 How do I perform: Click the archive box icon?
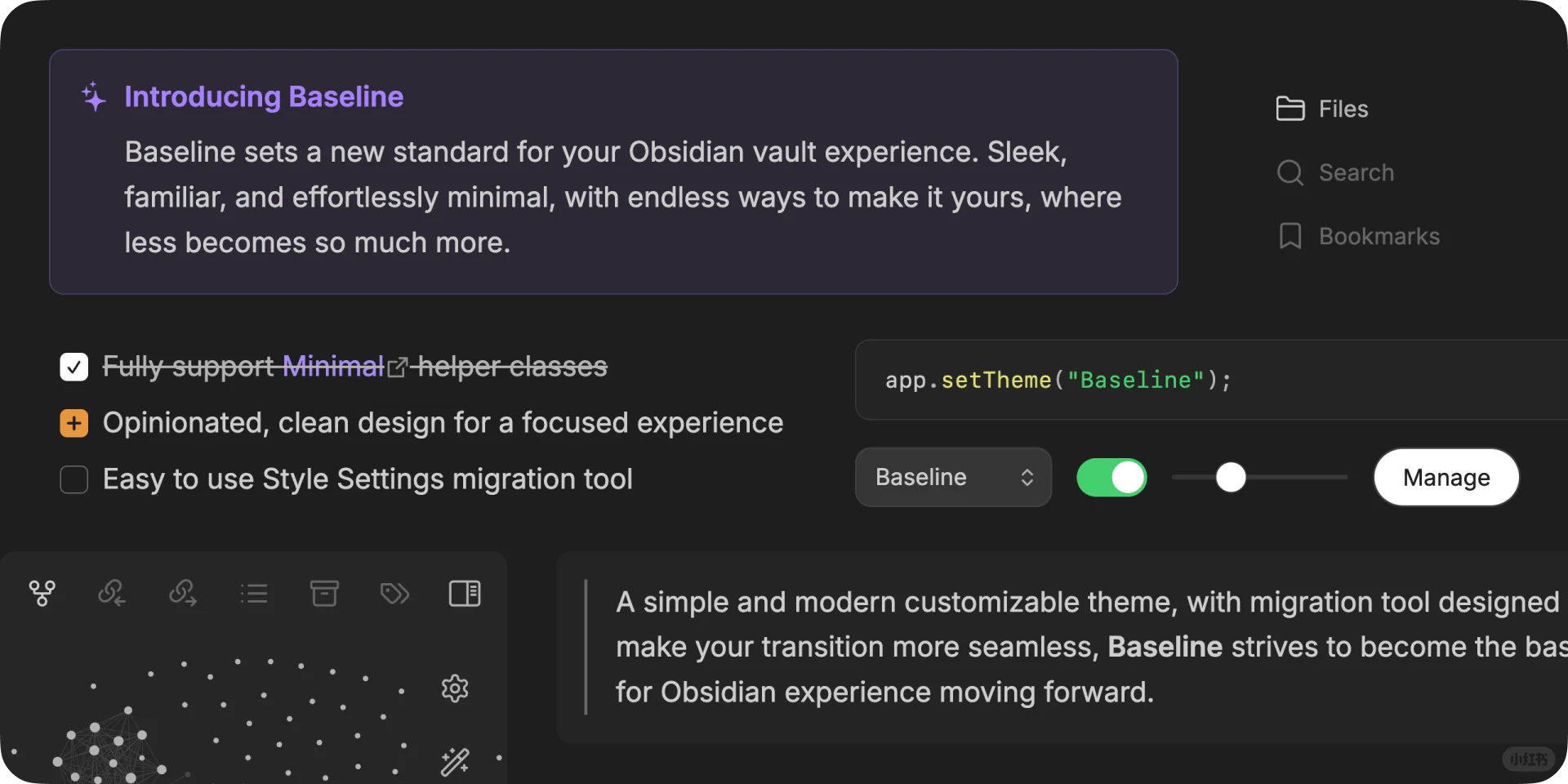pyautogui.click(x=324, y=593)
